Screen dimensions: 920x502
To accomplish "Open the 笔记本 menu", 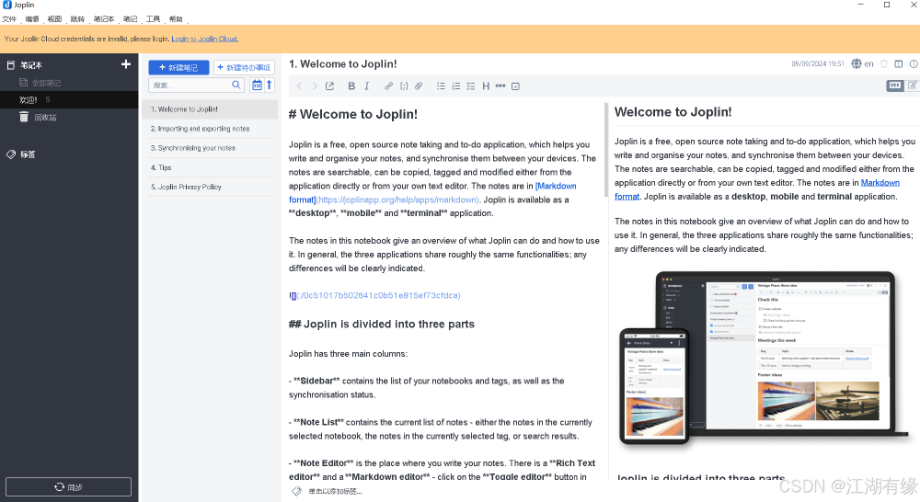I will 104,19.
